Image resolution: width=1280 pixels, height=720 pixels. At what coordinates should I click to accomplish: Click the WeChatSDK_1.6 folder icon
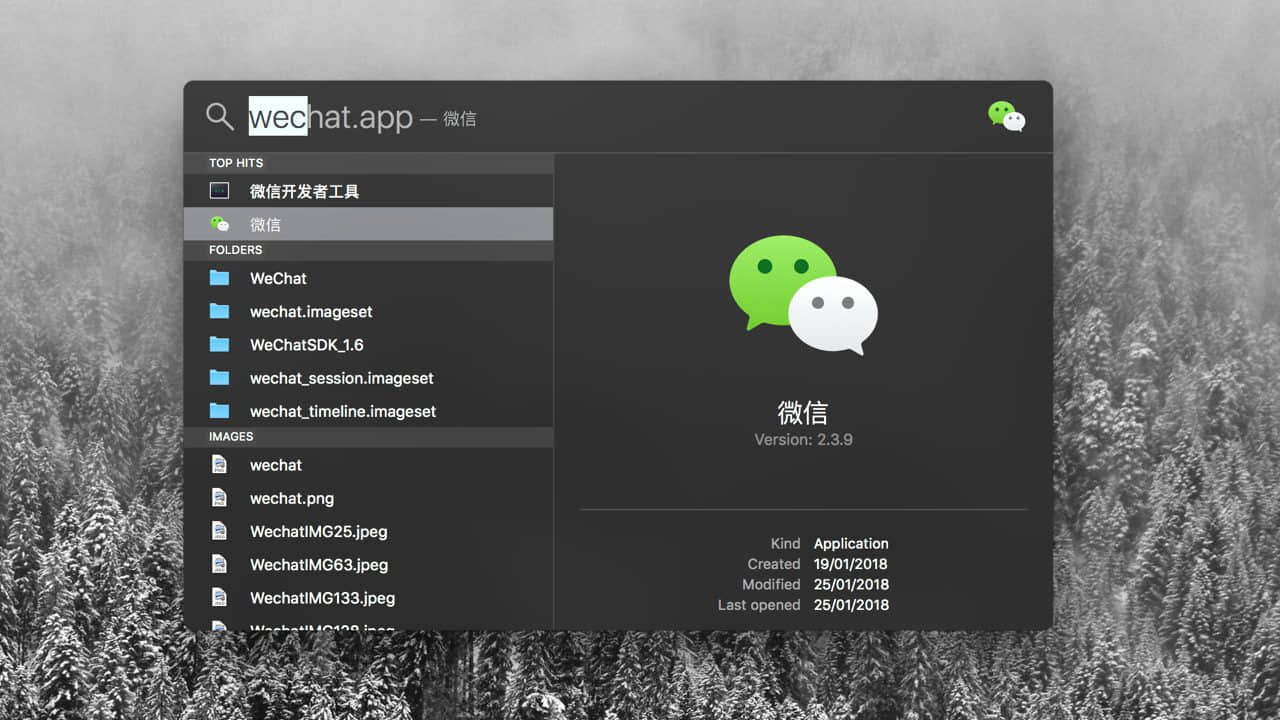[x=219, y=344]
